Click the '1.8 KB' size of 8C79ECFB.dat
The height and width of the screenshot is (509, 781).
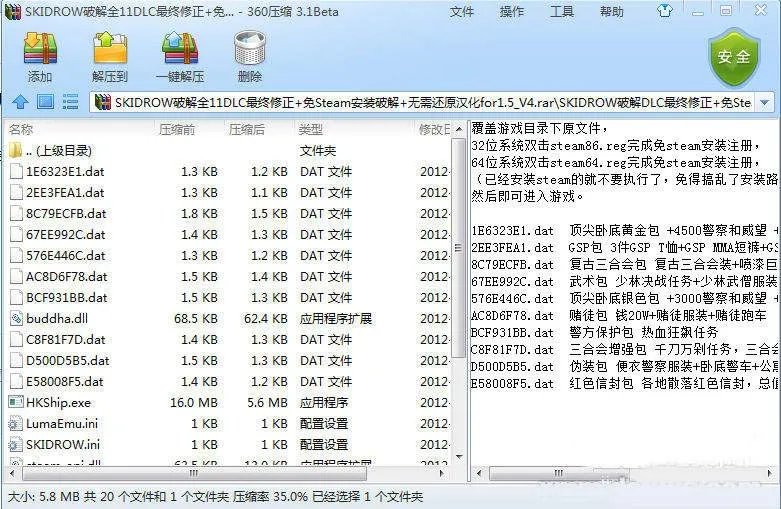[x=199, y=213]
